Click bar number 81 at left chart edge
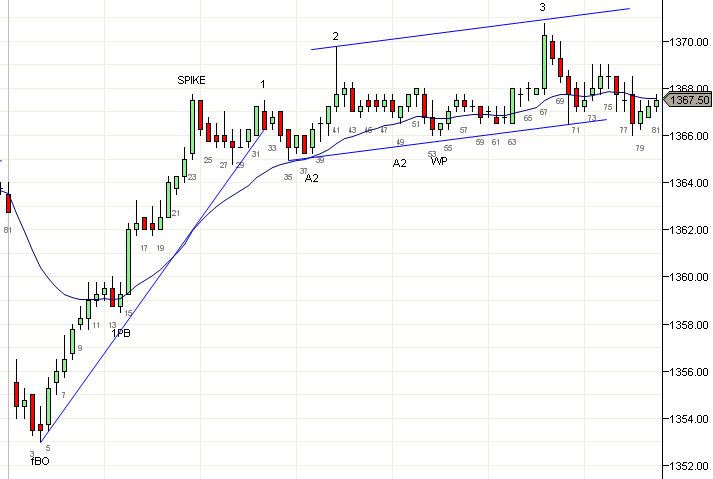713x479 pixels. (x=7, y=230)
